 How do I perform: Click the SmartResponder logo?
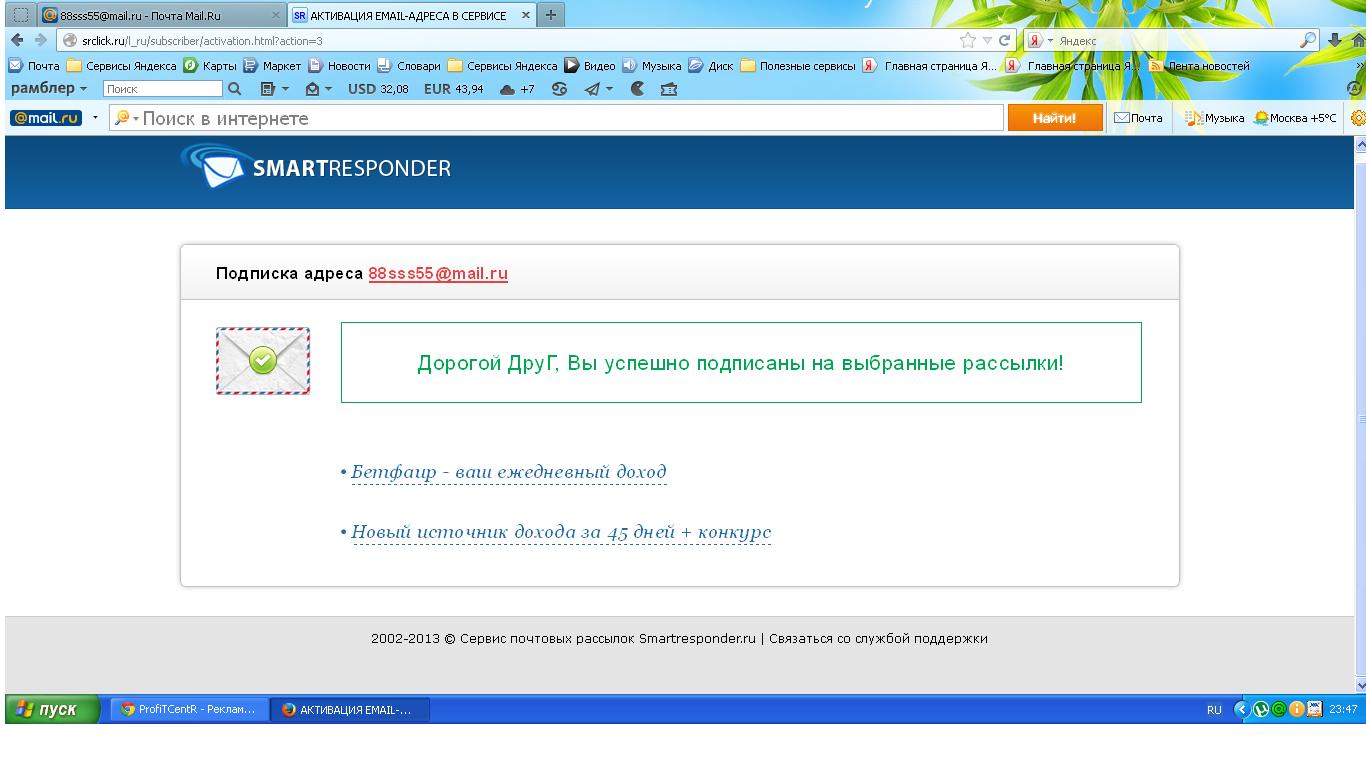click(x=316, y=167)
